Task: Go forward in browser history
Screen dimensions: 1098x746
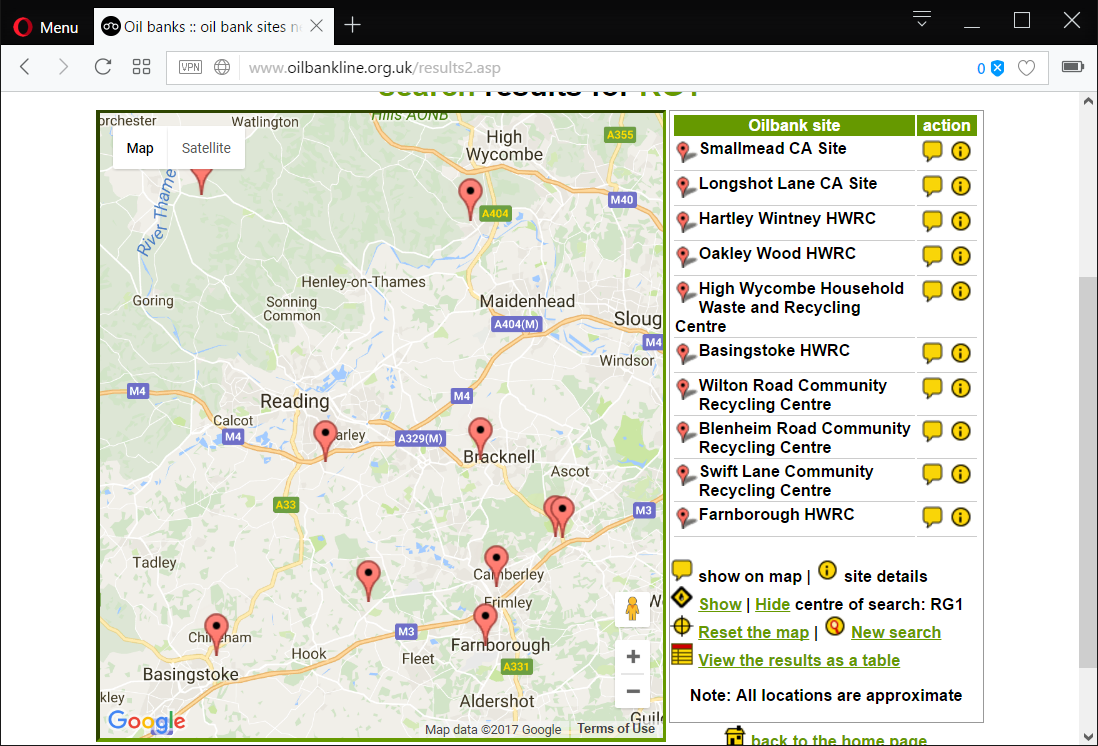Action: tap(63, 67)
